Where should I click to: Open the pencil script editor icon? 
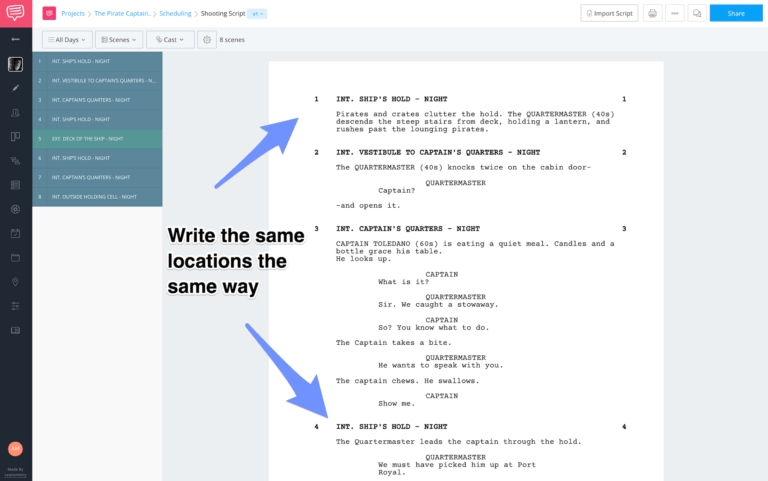coord(15,88)
